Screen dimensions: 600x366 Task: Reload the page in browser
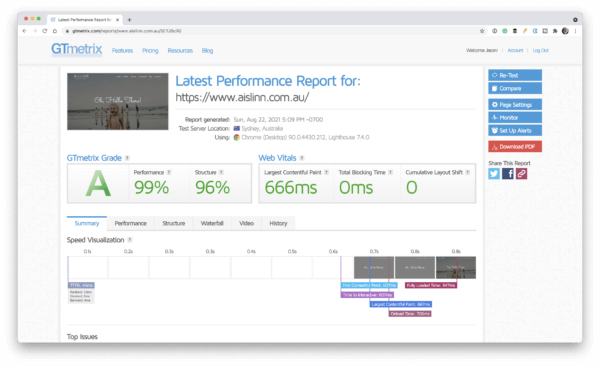click(45, 31)
